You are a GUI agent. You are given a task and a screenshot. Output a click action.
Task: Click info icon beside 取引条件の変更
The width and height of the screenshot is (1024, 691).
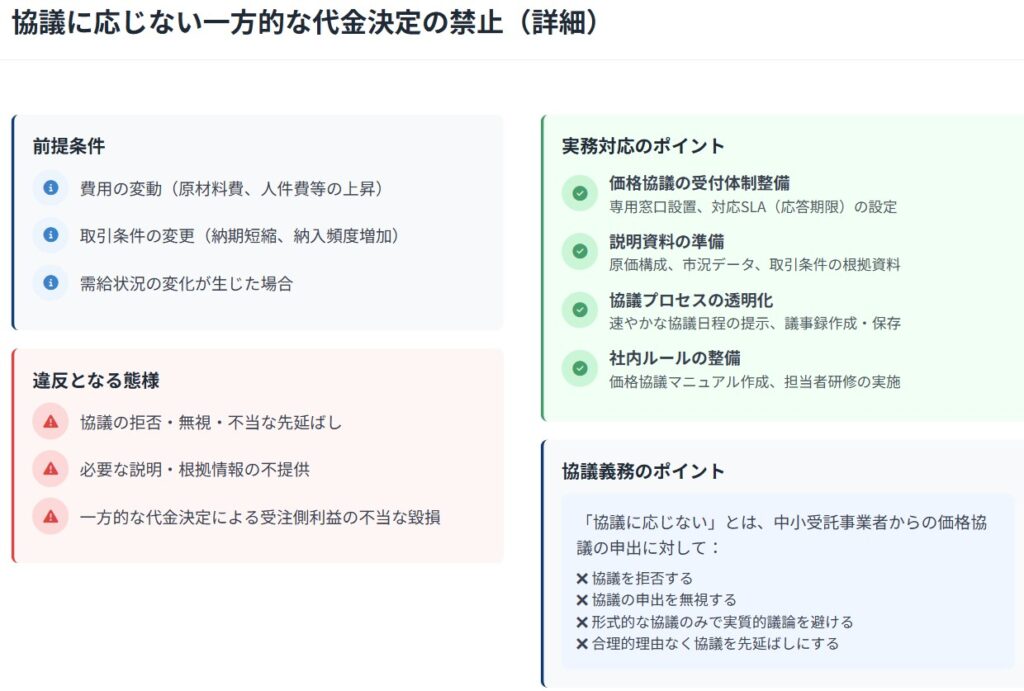[x=50, y=236]
